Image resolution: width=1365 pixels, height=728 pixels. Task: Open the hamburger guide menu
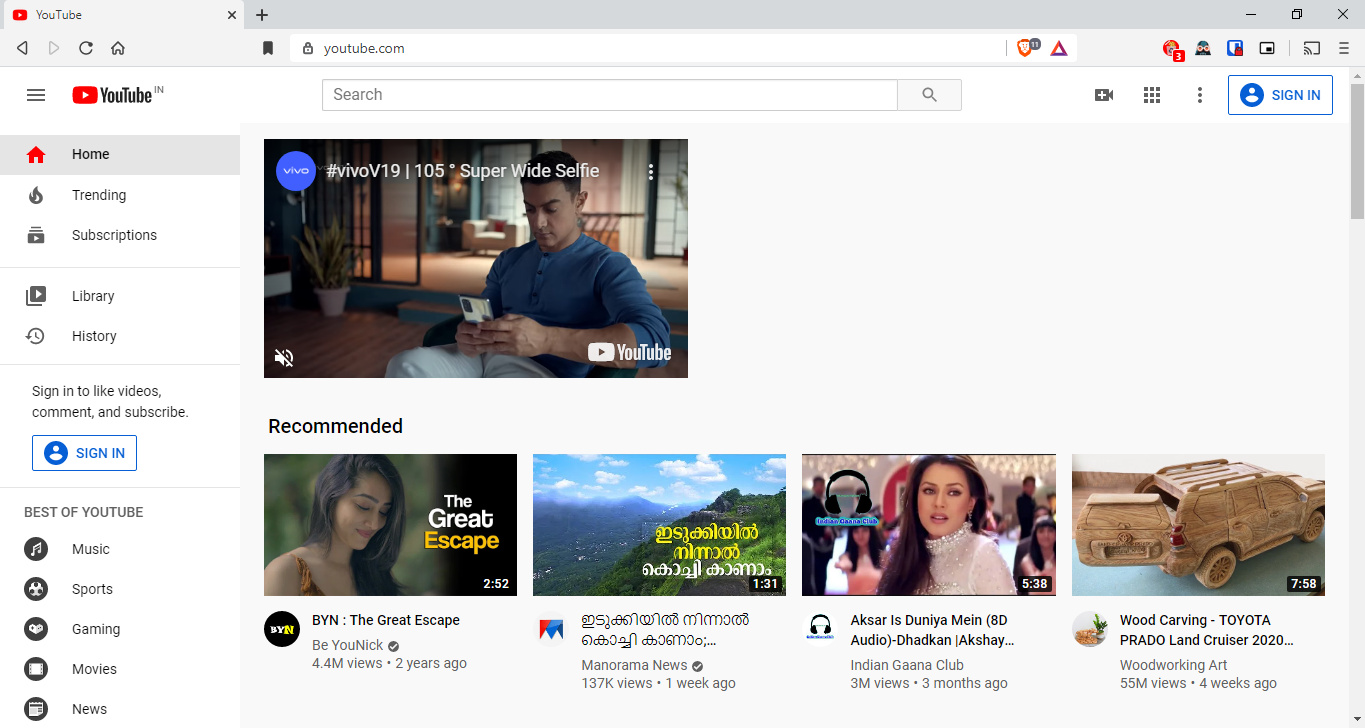pos(36,95)
